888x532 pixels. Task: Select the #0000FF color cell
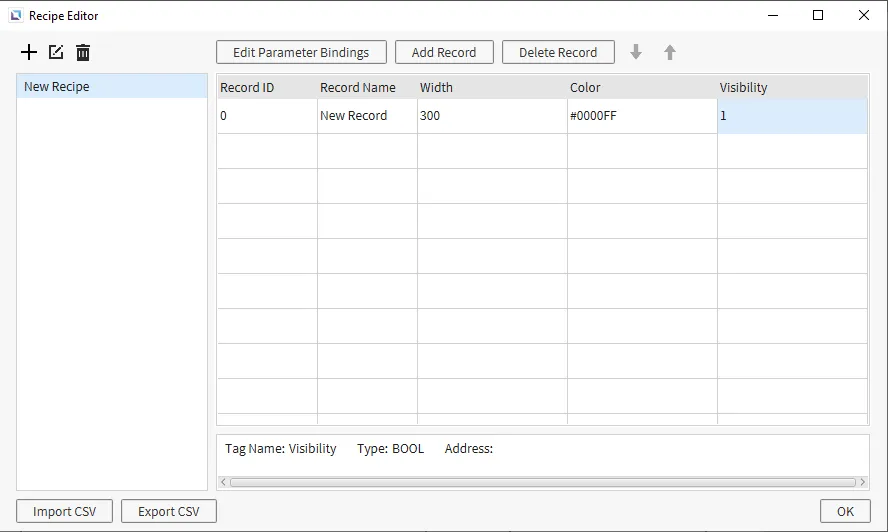tap(642, 116)
